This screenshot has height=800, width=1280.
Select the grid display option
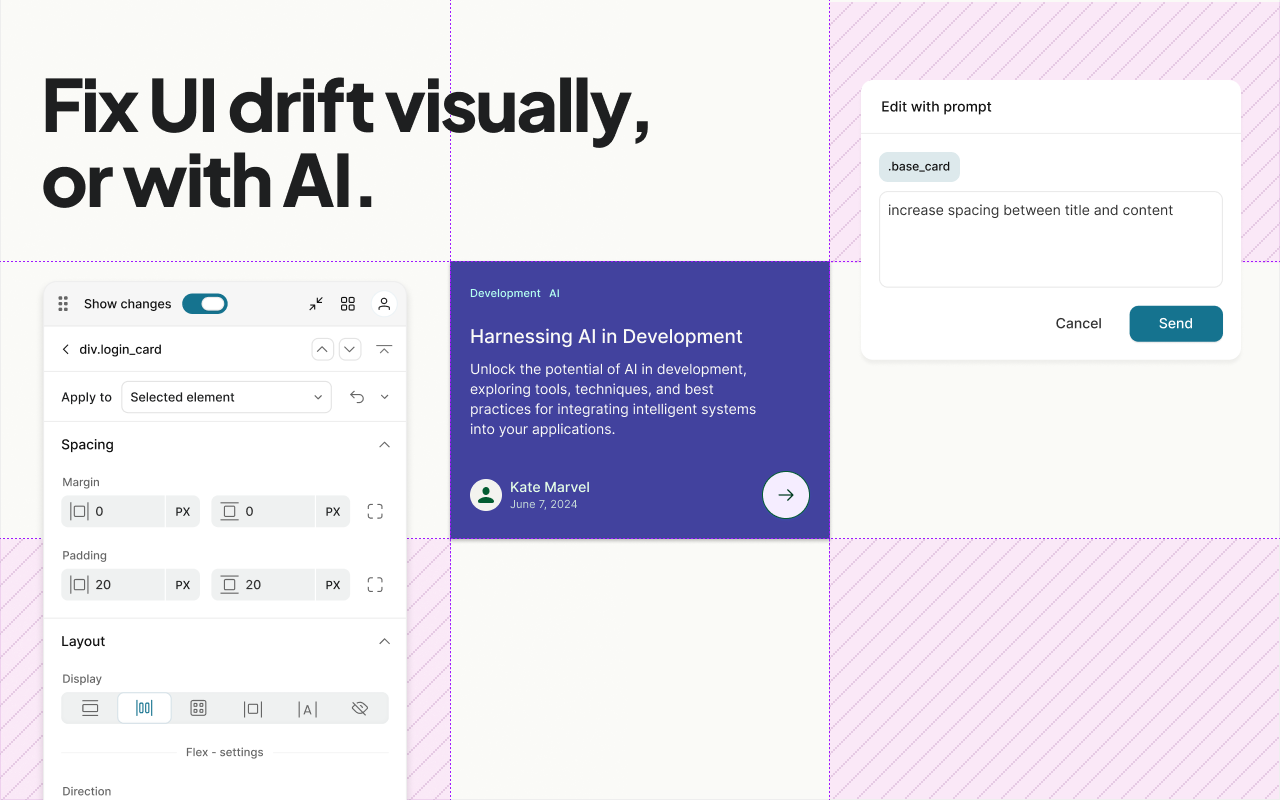point(198,708)
